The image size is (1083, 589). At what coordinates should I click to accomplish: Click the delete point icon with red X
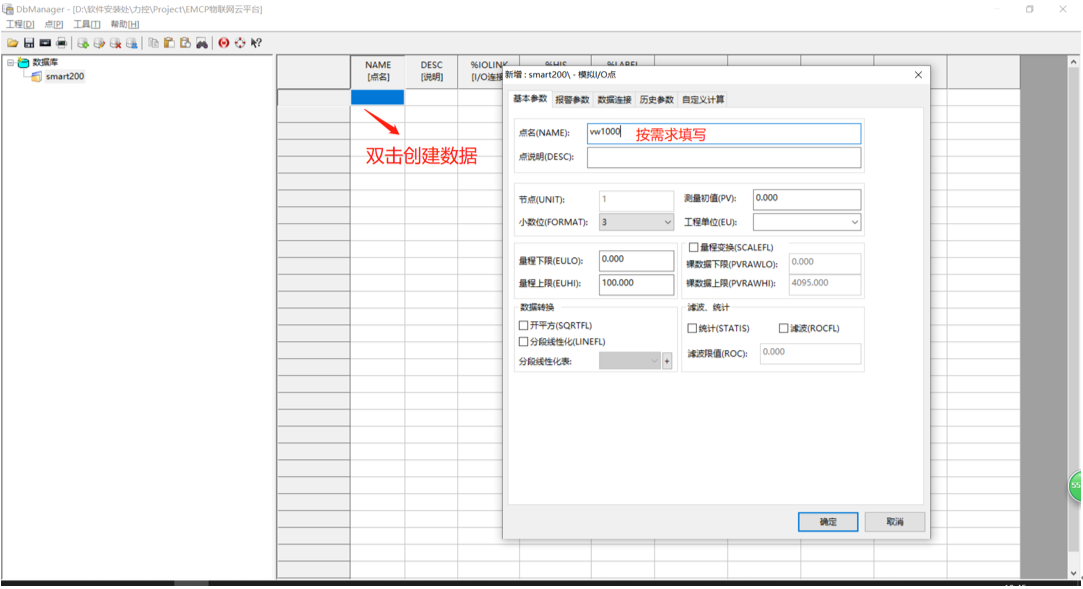tap(116, 43)
